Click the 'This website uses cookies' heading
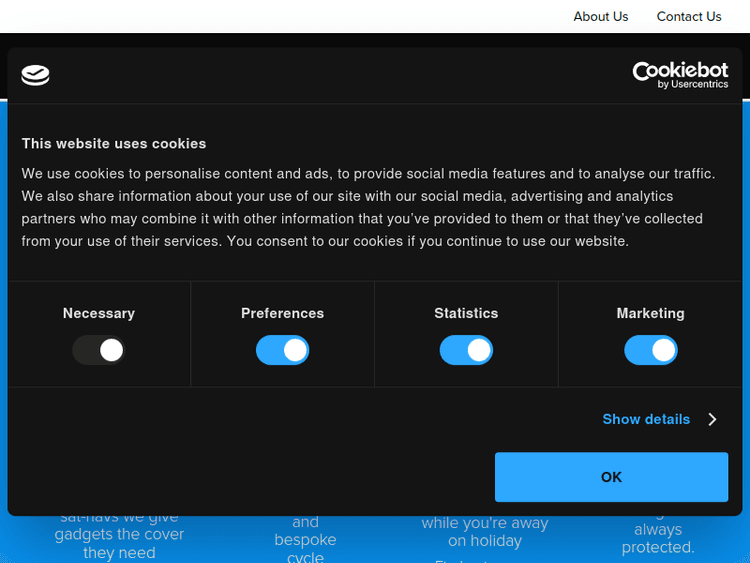The width and height of the screenshot is (750, 563). point(114,143)
